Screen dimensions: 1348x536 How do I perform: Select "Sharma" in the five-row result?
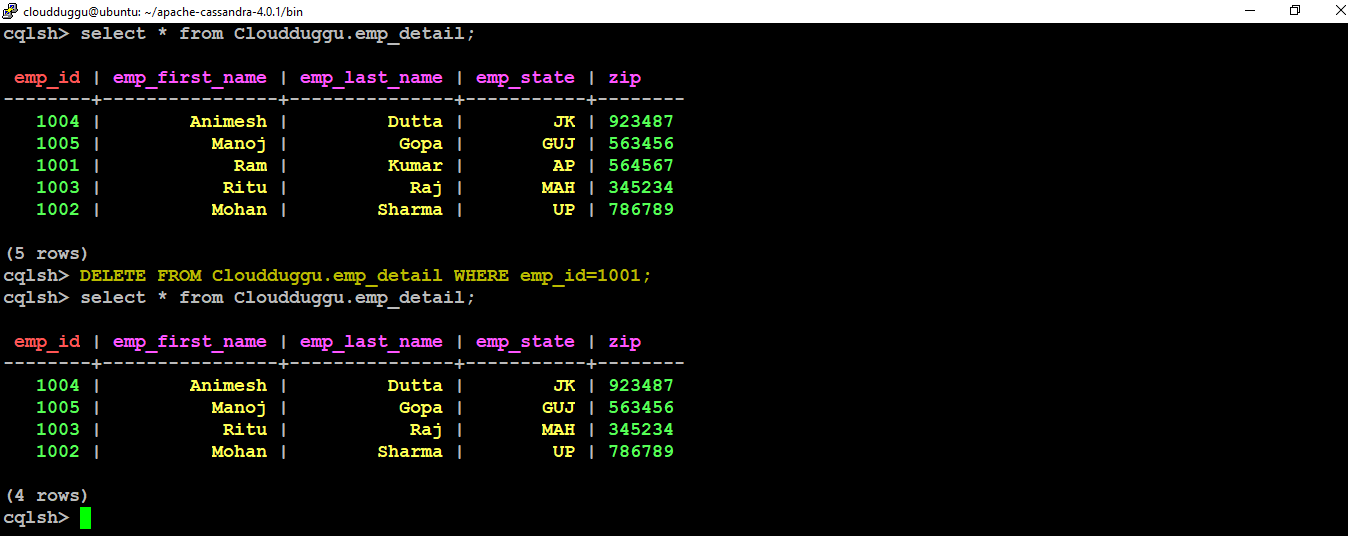tap(410, 210)
